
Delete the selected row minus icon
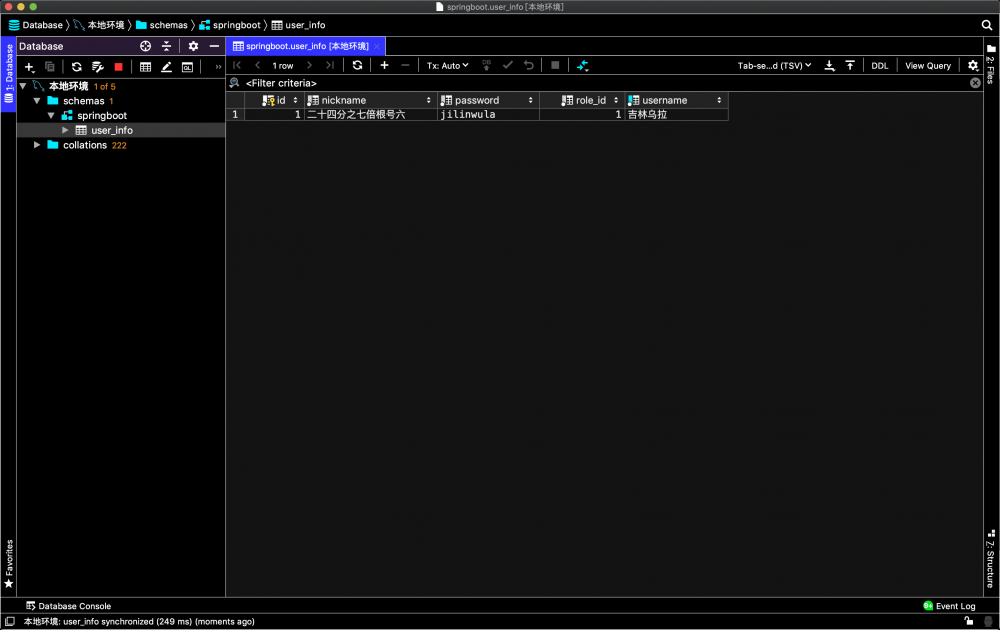(x=405, y=65)
